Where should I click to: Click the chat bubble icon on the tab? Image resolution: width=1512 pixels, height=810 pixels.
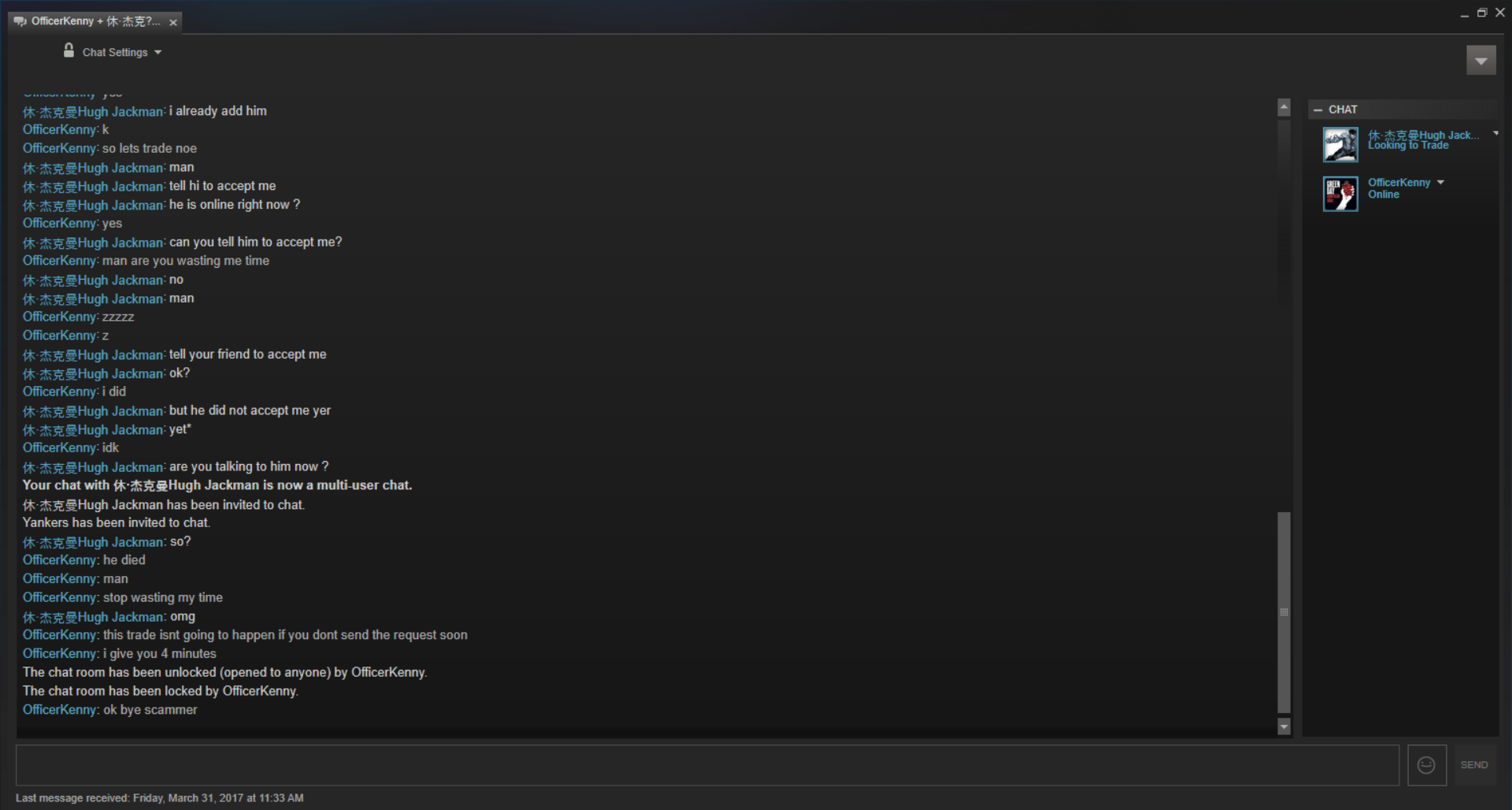(20, 21)
